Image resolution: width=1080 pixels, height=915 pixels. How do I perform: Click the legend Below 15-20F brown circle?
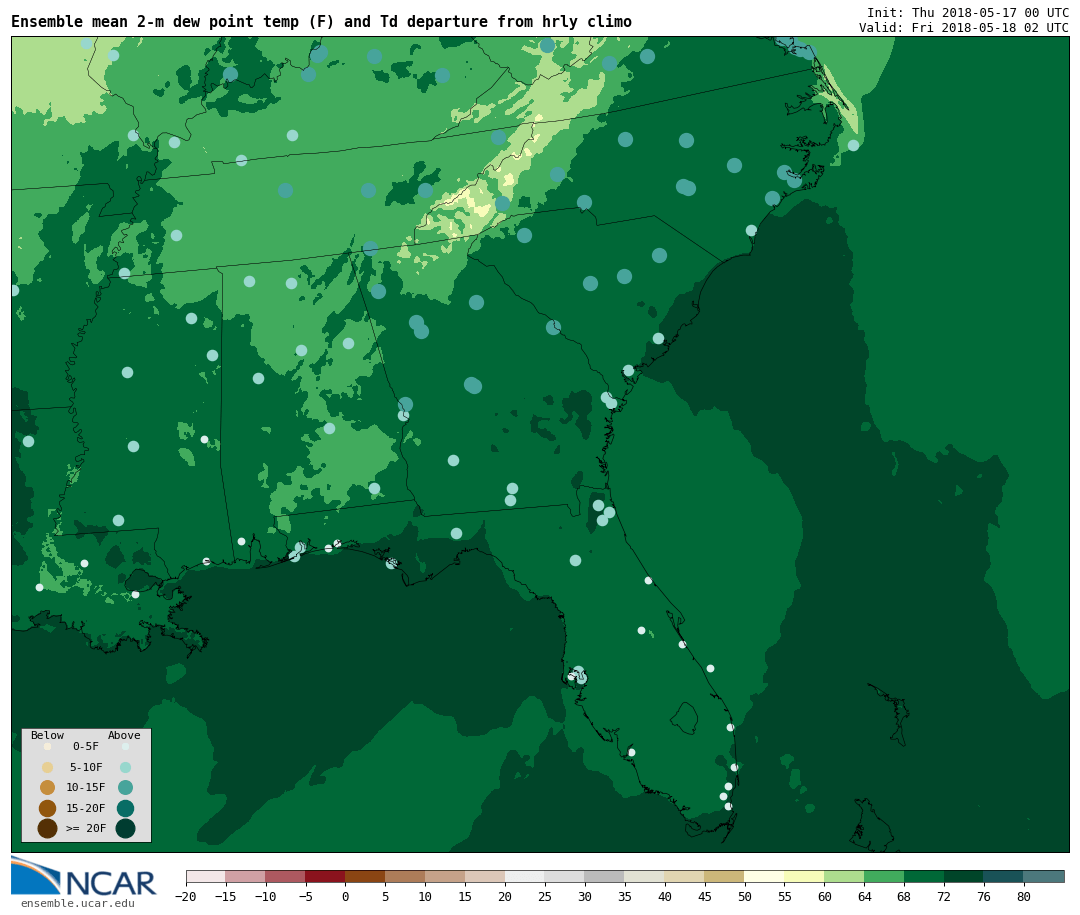coord(48,808)
